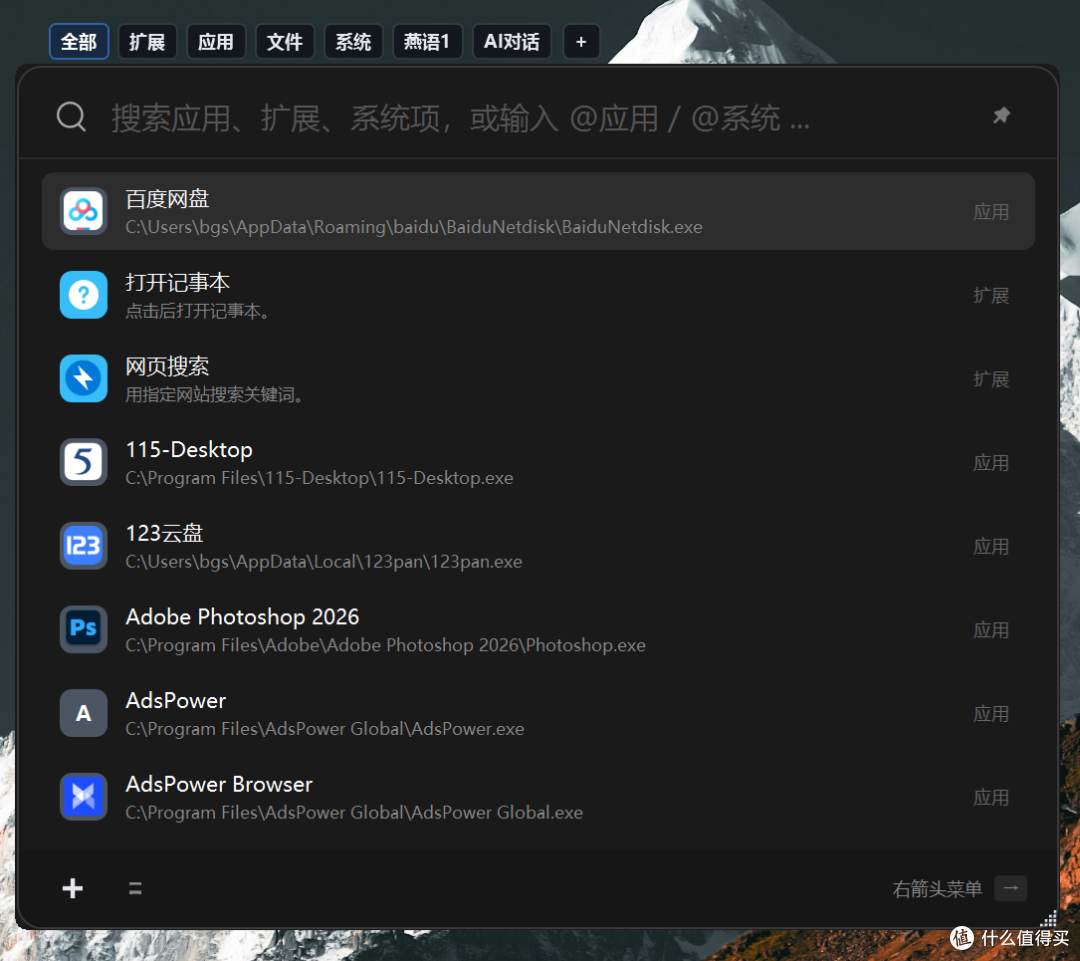The image size is (1080, 961).
Task: Click the 123云盘 app icon
Action: [83, 546]
